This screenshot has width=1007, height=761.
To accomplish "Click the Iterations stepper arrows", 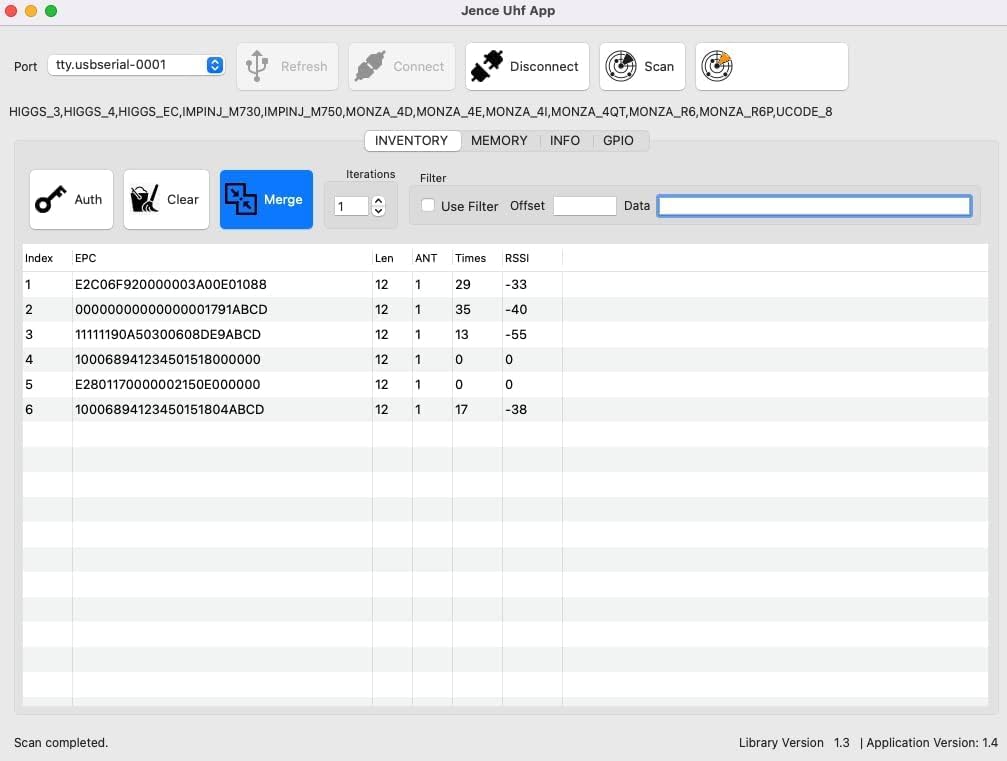I will point(378,206).
